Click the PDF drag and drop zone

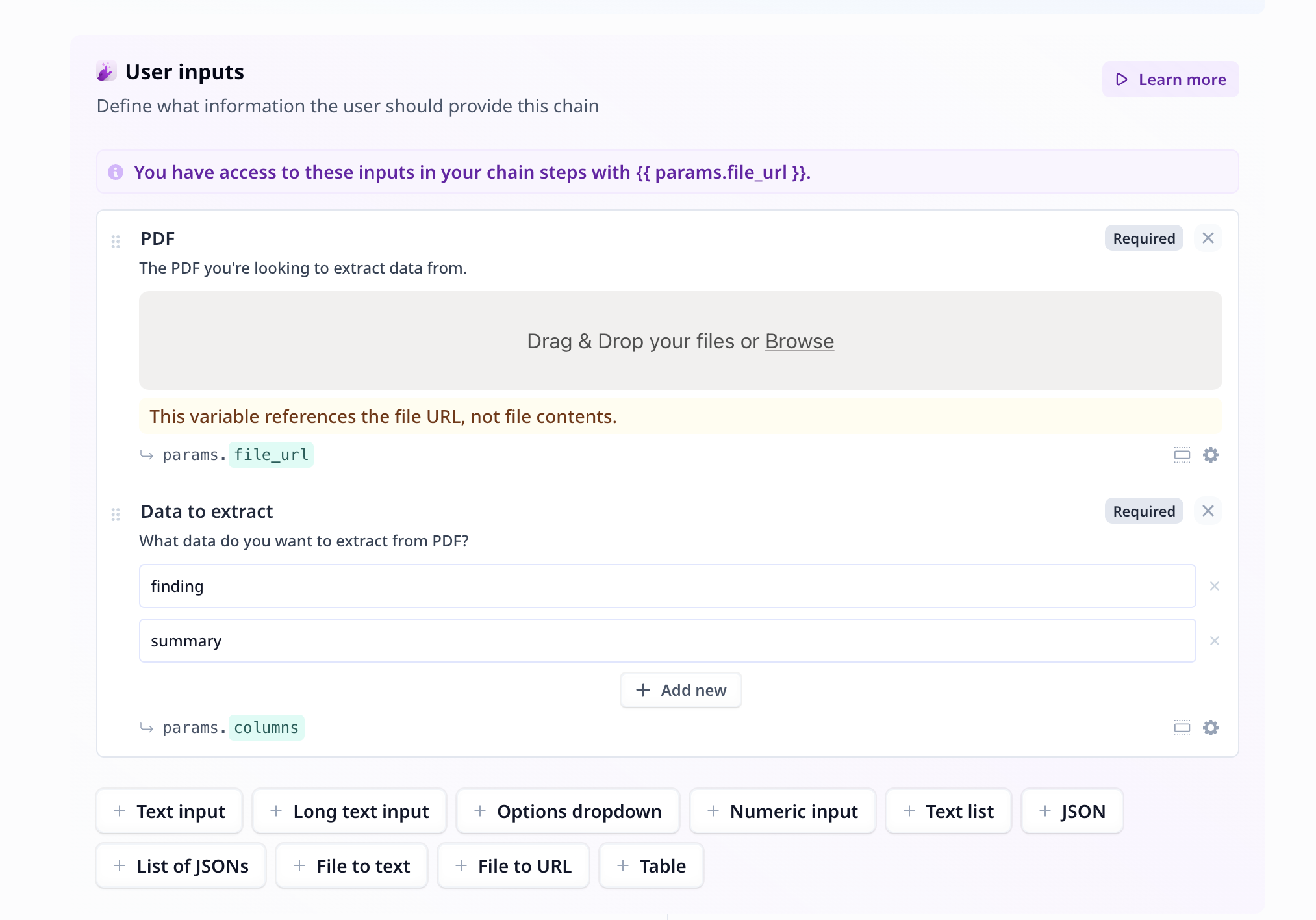(x=681, y=340)
